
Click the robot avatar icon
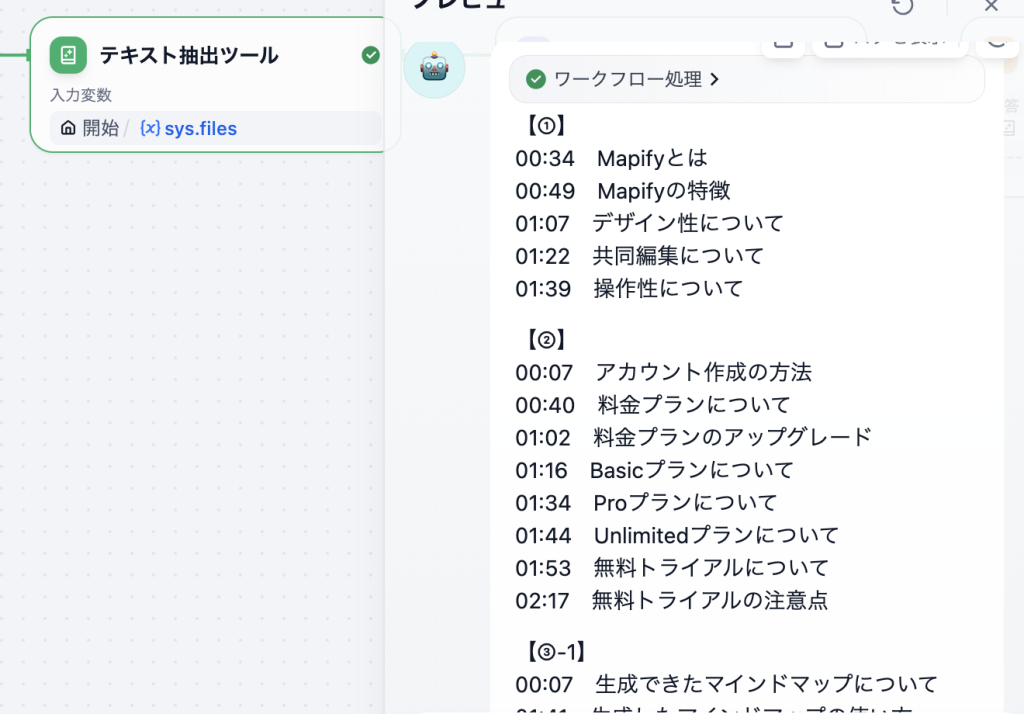(x=434, y=67)
